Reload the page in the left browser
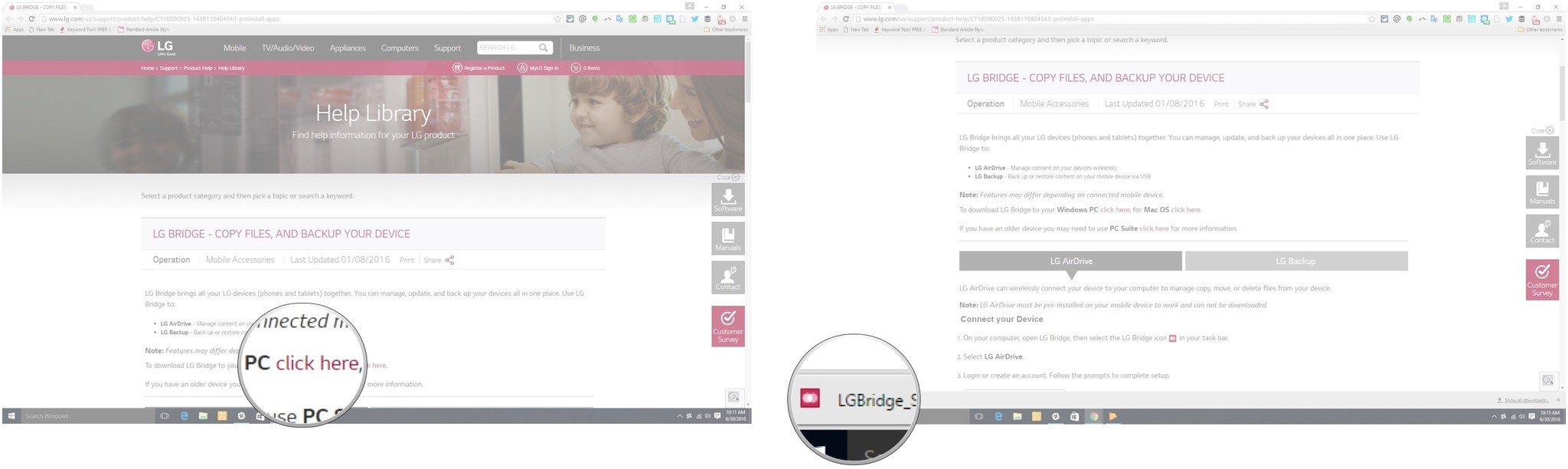Image resolution: width=1568 pixels, height=469 pixels. (x=31, y=18)
